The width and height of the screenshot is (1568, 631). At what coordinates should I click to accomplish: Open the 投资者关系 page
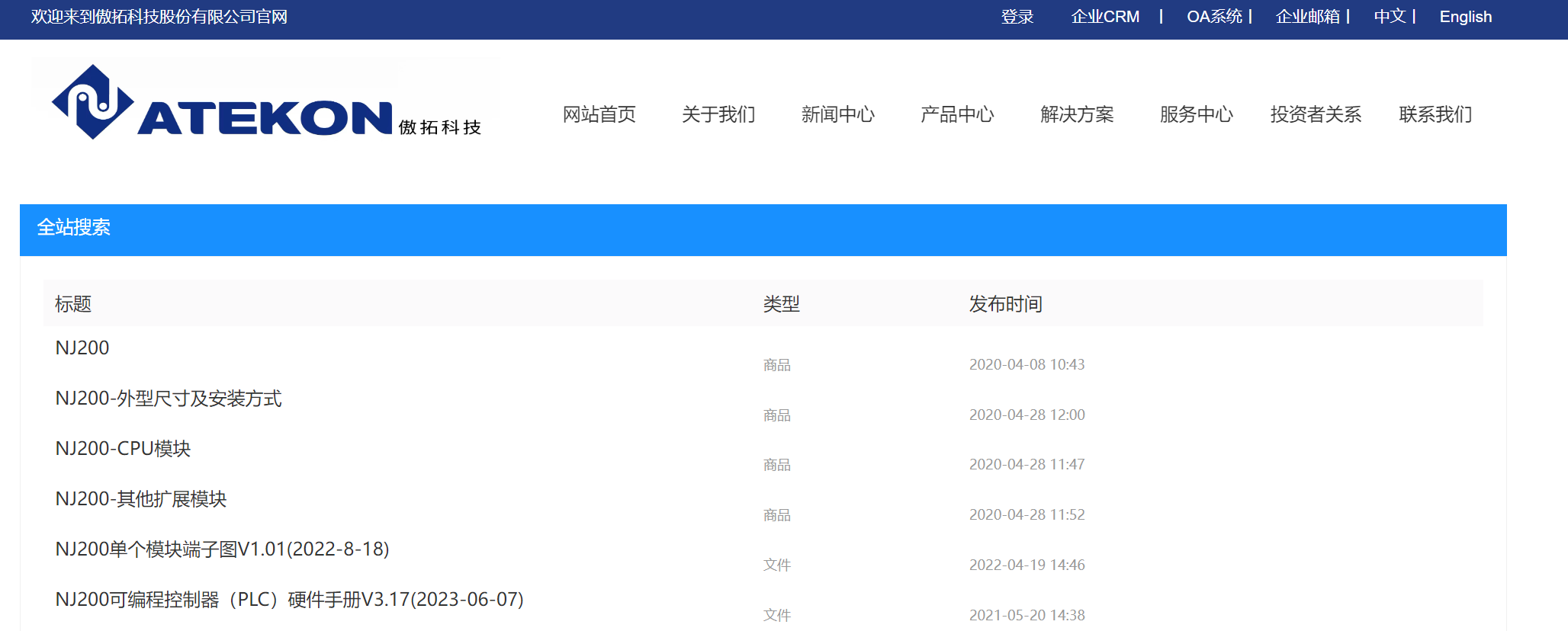(1316, 114)
